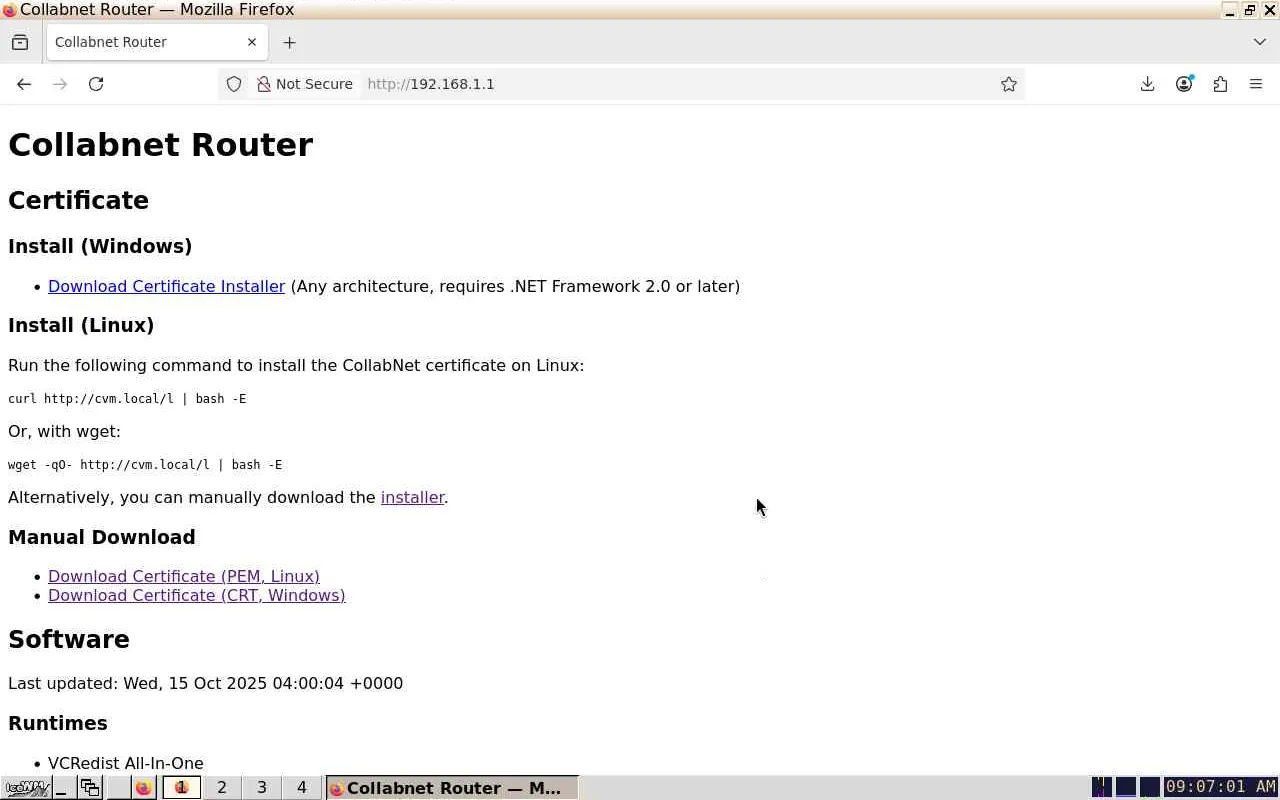
Task: Click the Collabnet Router taskbar window button
Action: click(452, 788)
